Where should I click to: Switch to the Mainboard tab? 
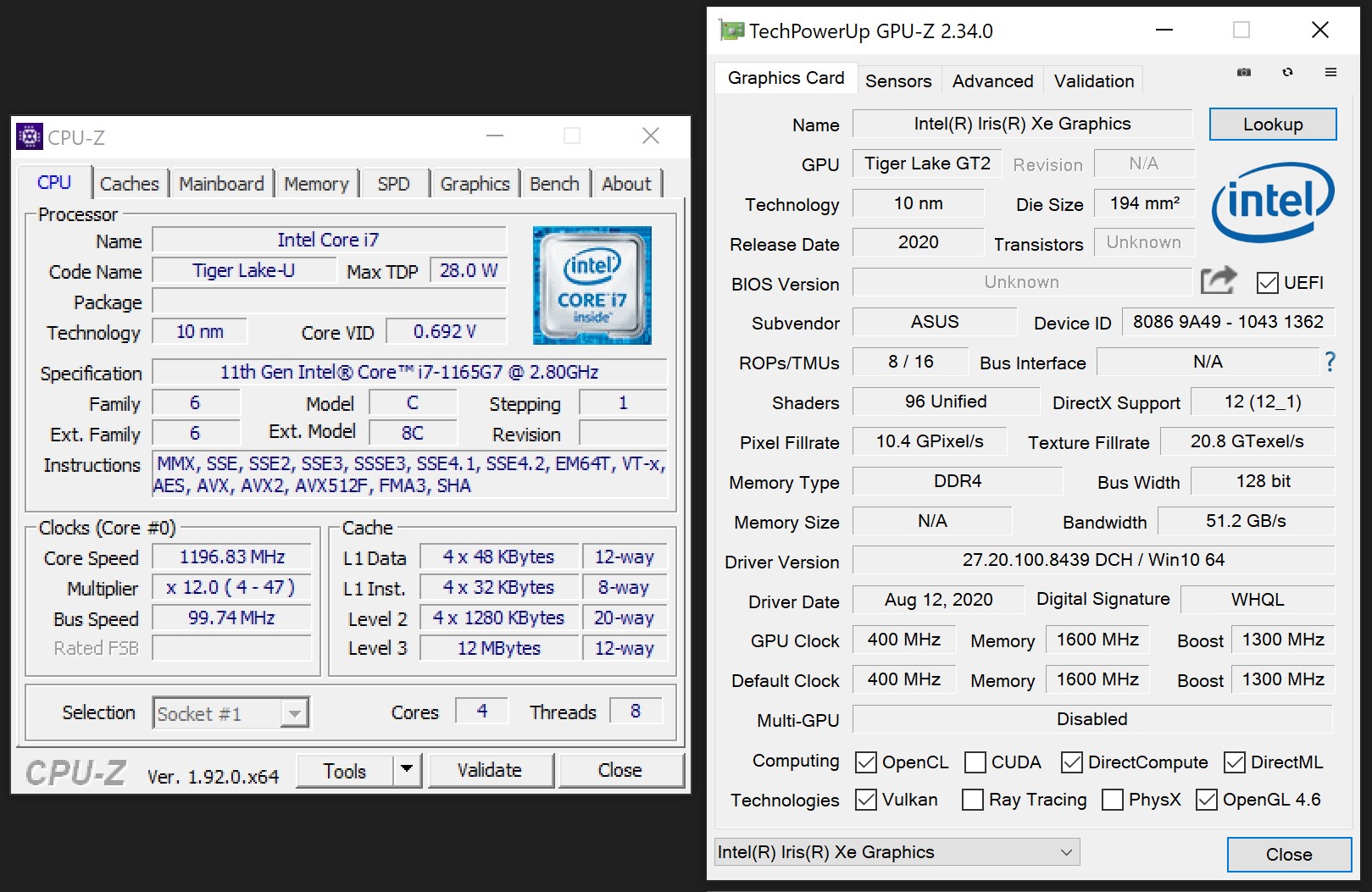click(221, 184)
